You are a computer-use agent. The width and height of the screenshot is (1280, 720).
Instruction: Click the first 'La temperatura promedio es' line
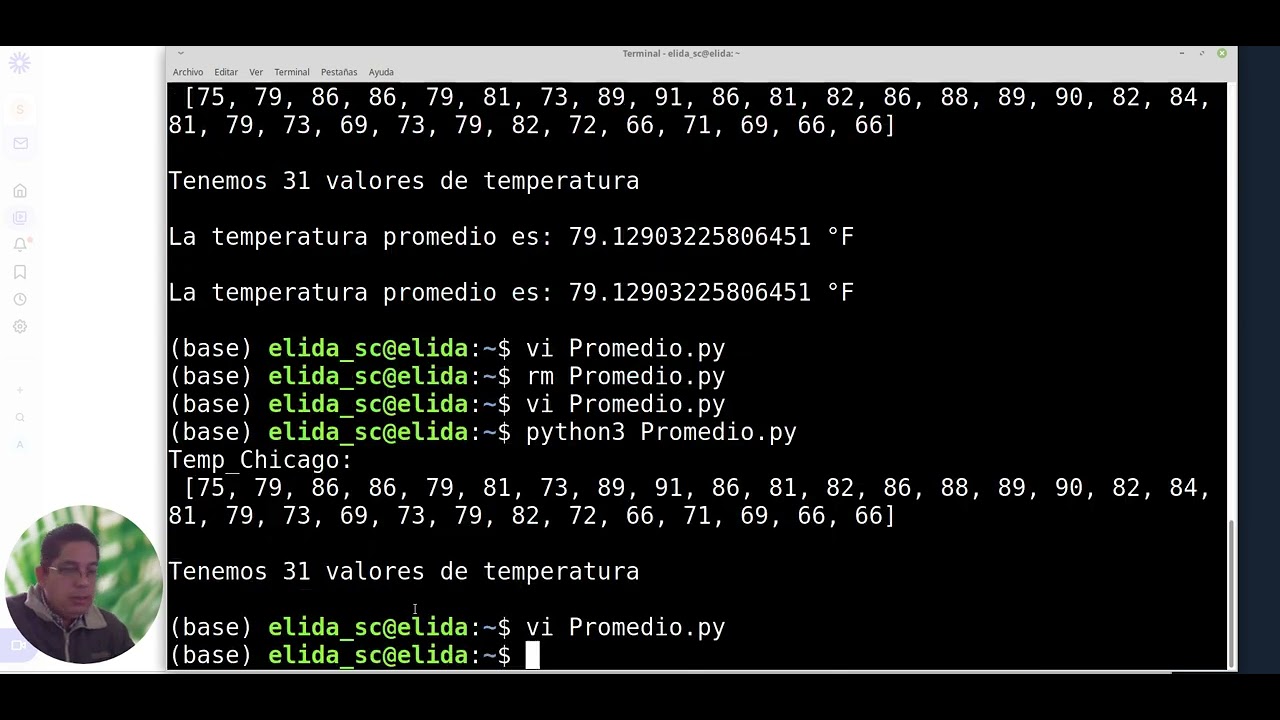511,237
